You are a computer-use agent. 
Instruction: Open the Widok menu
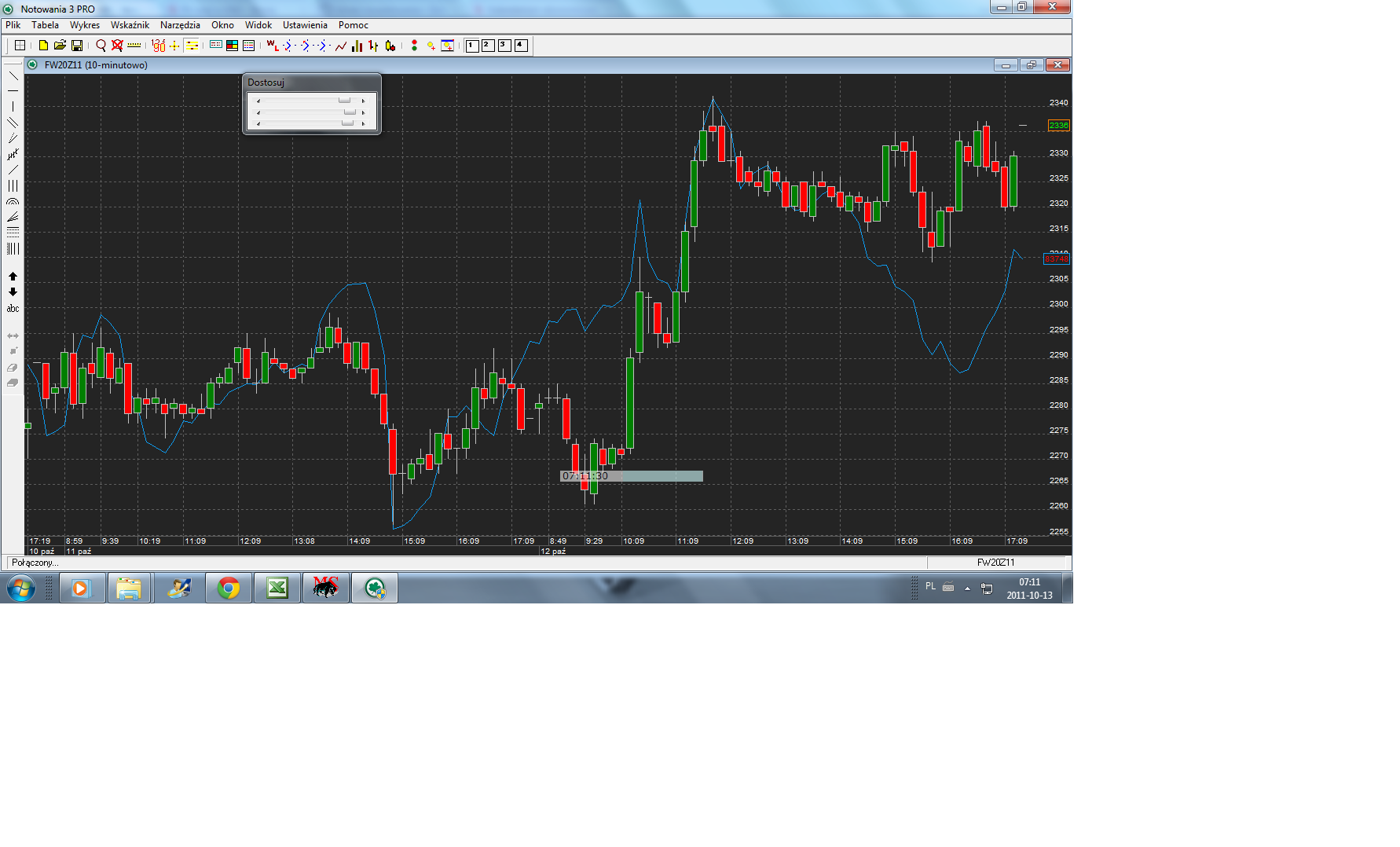pyautogui.click(x=258, y=25)
